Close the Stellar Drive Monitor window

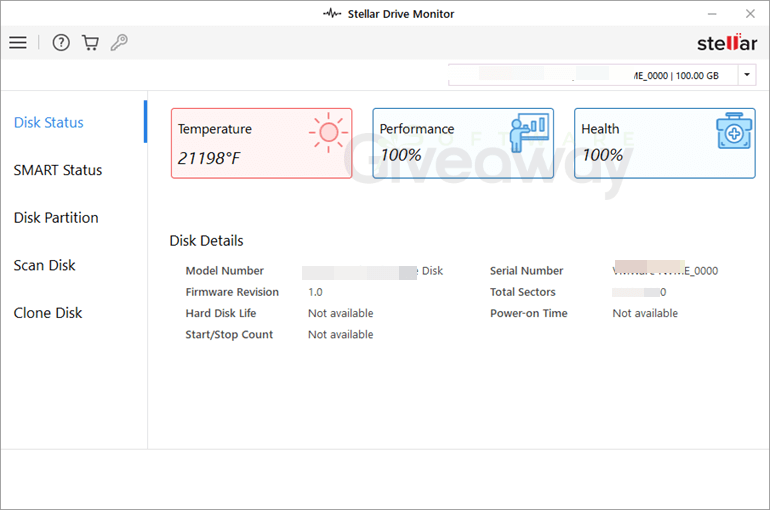pos(750,14)
